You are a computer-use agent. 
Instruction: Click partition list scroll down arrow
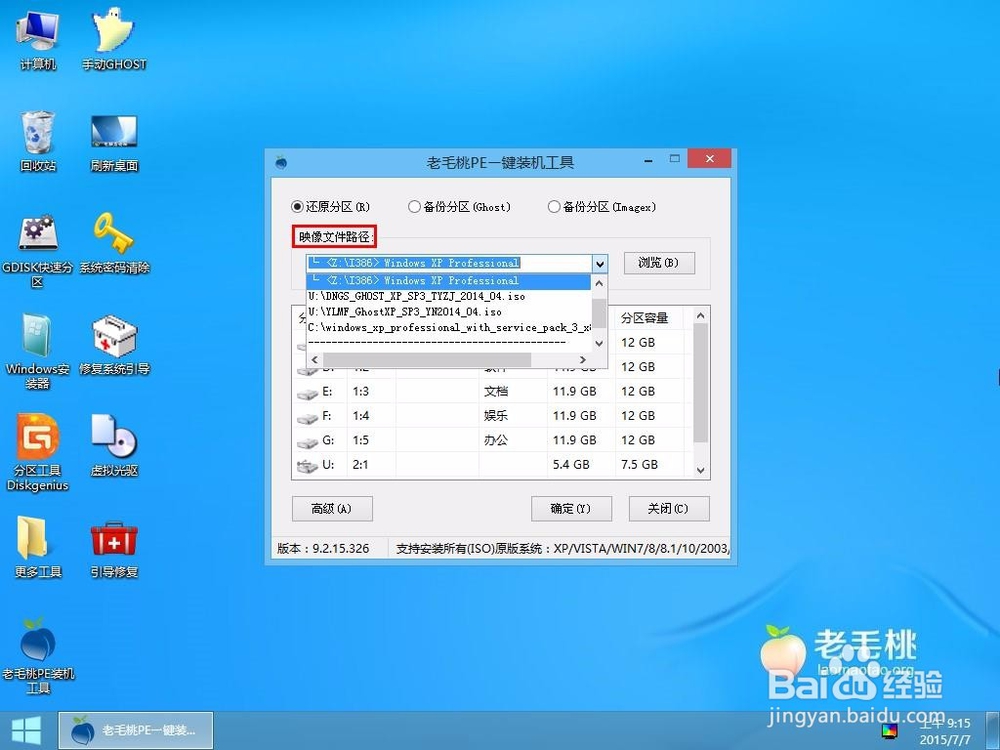tap(700, 471)
